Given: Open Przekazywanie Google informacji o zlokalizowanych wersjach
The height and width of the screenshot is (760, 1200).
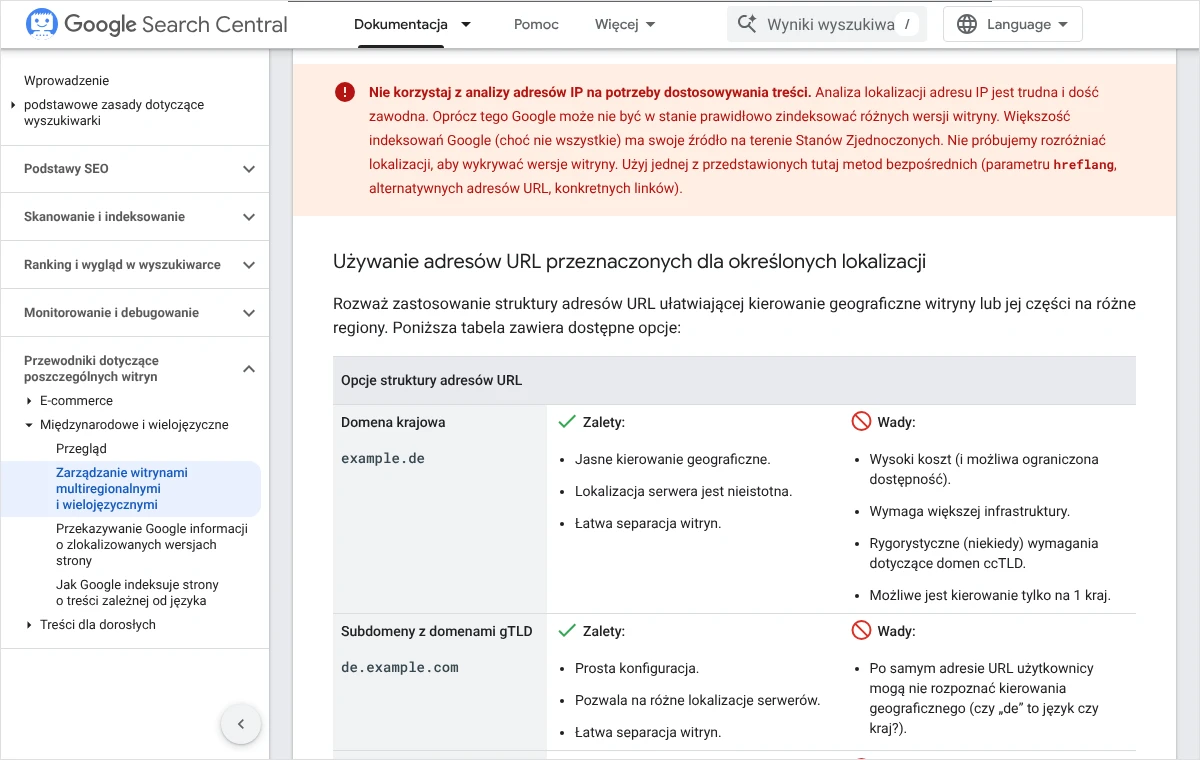Looking at the screenshot, I should (x=152, y=545).
